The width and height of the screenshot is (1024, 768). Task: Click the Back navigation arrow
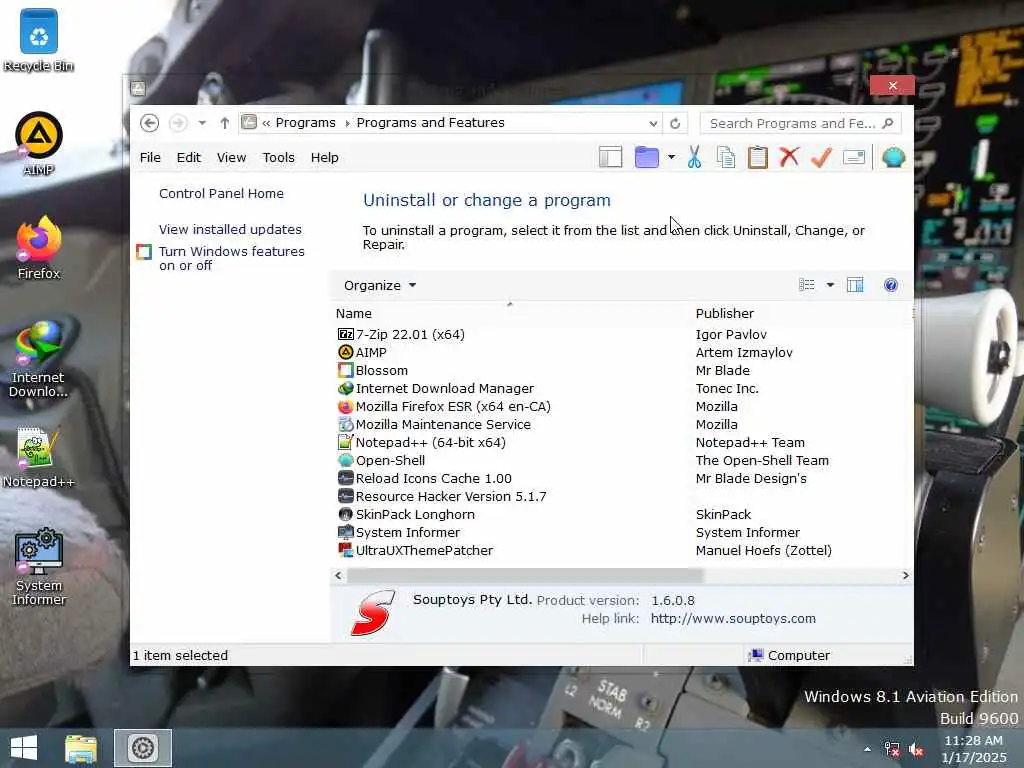pyautogui.click(x=150, y=123)
